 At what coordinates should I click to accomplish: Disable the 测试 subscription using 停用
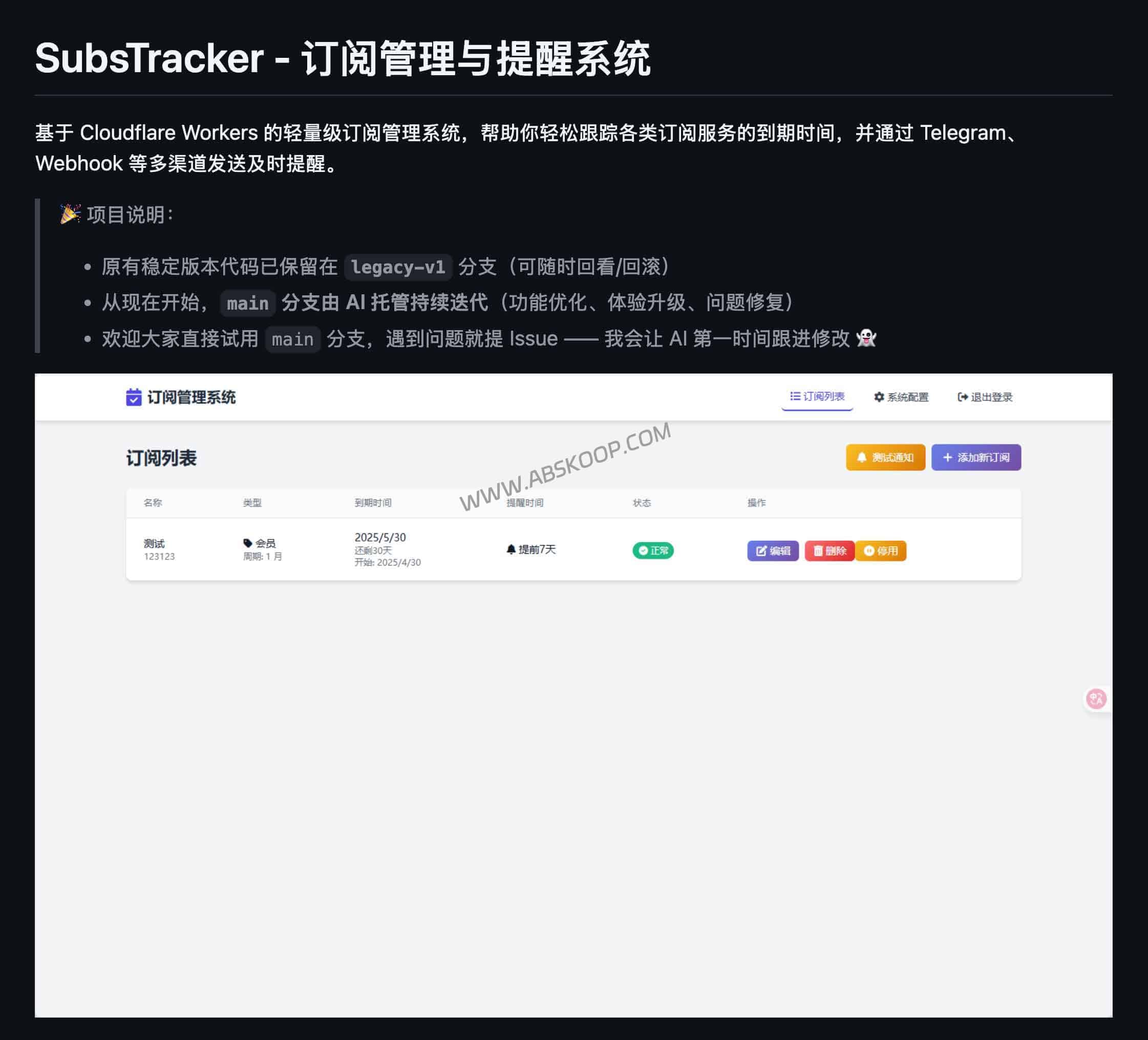(882, 551)
